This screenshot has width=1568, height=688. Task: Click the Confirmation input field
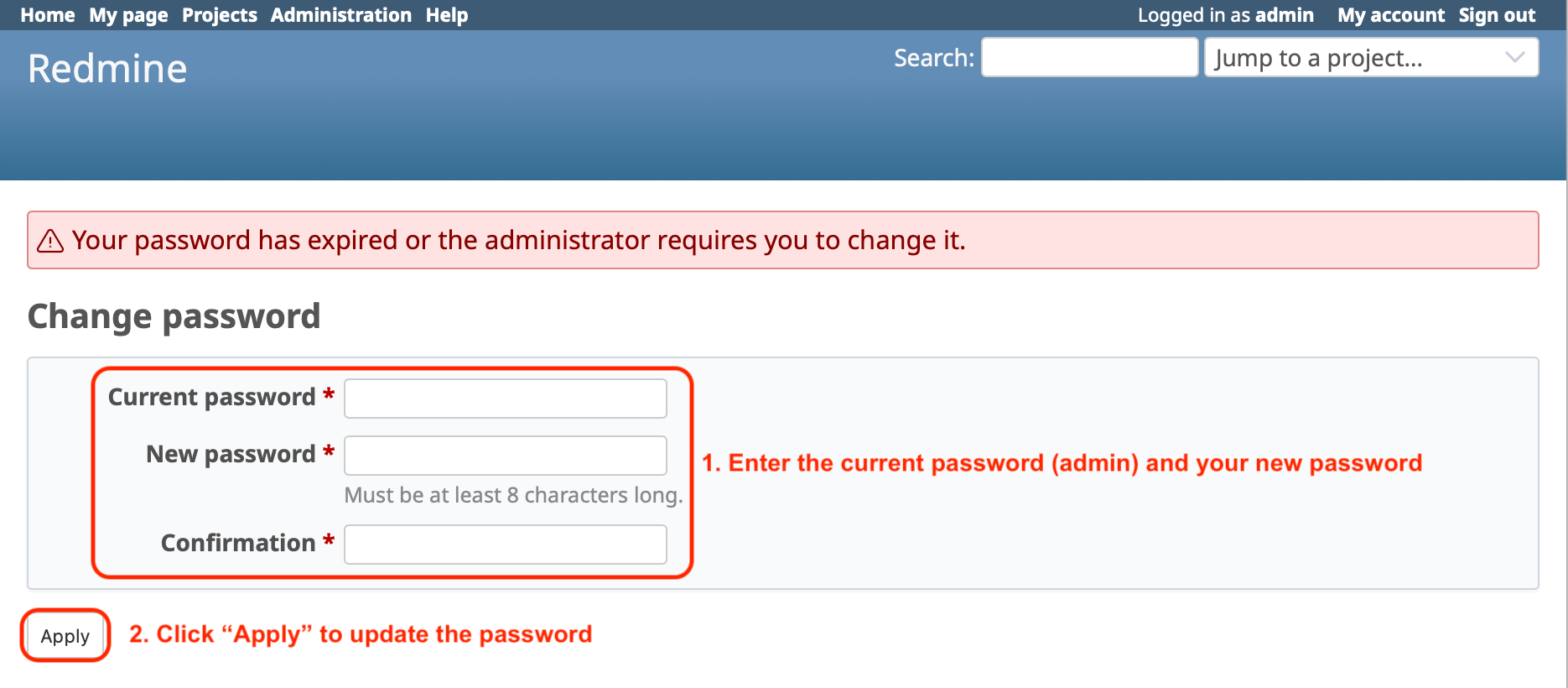[504, 544]
